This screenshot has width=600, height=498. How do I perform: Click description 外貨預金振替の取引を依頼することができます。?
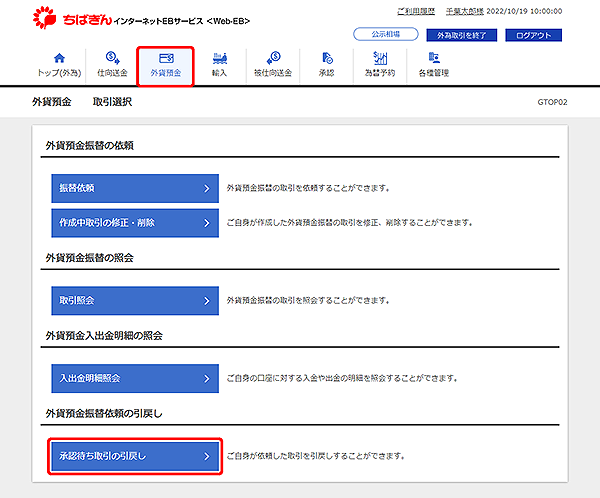[308, 188]
